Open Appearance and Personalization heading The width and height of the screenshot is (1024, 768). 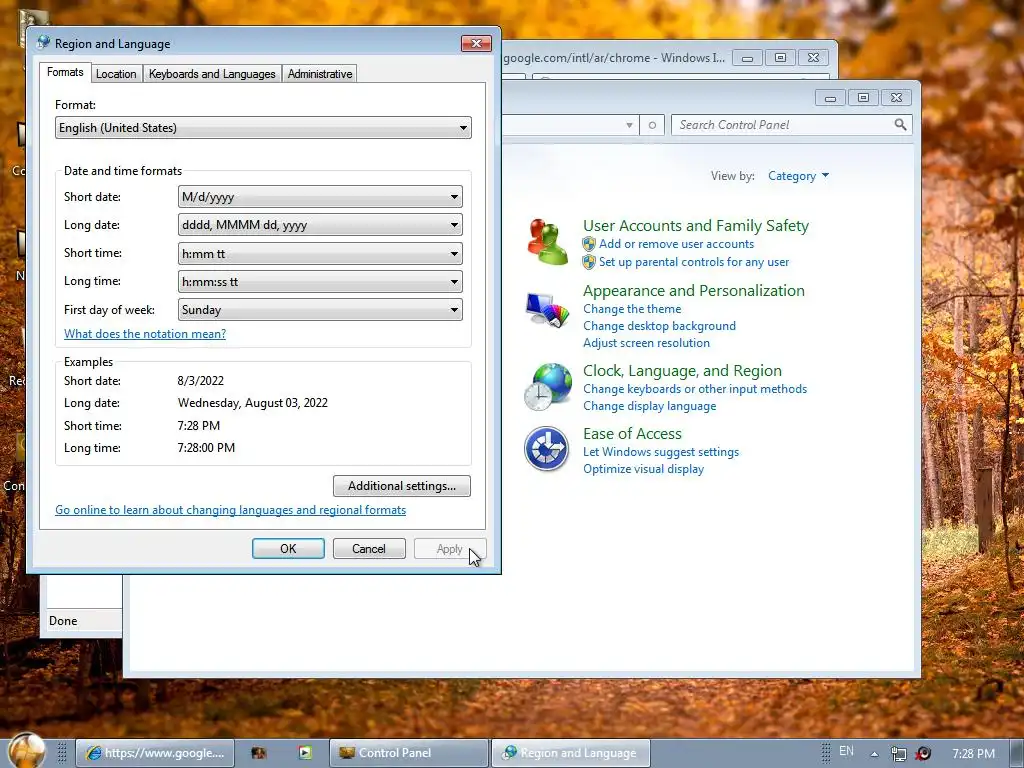point(694,291)
